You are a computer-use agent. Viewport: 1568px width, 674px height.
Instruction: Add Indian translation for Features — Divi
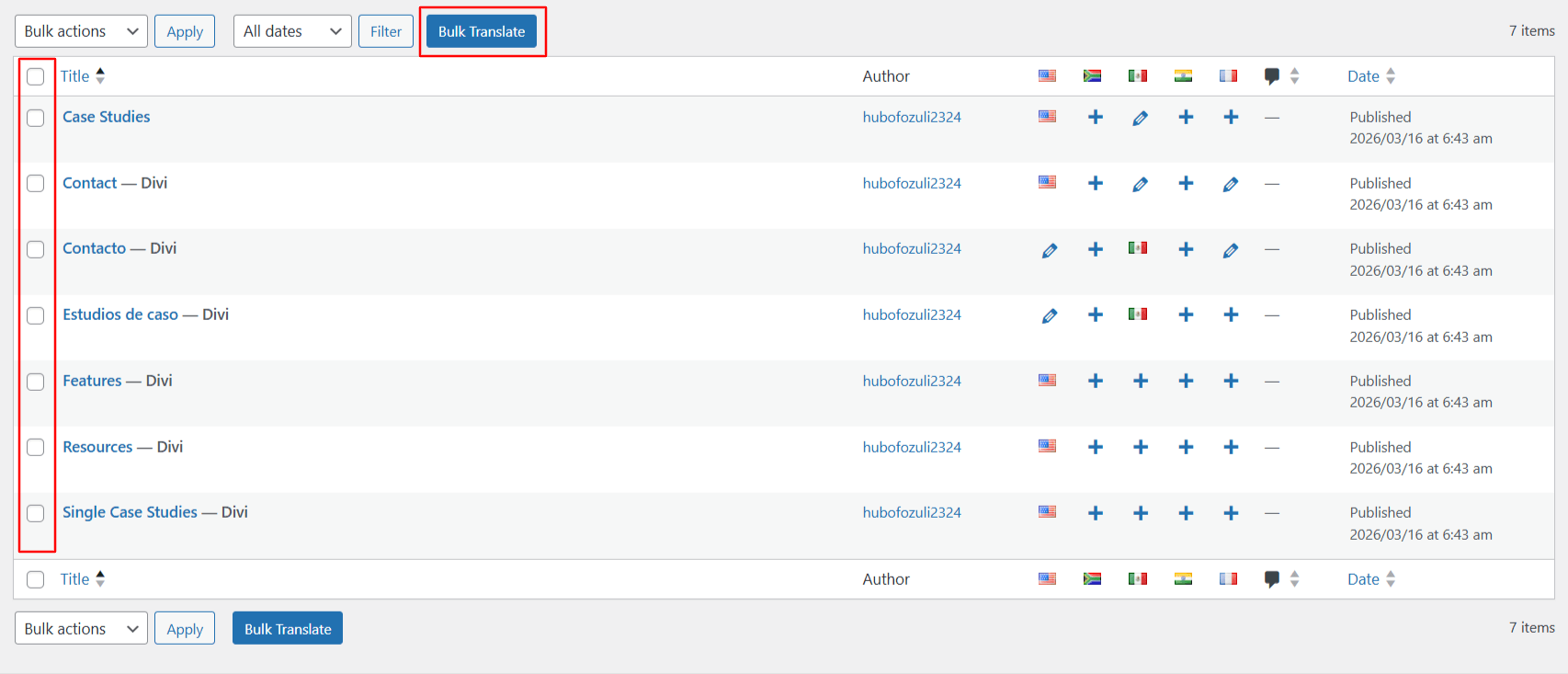pyautogui.click(x=1185, y=381)
